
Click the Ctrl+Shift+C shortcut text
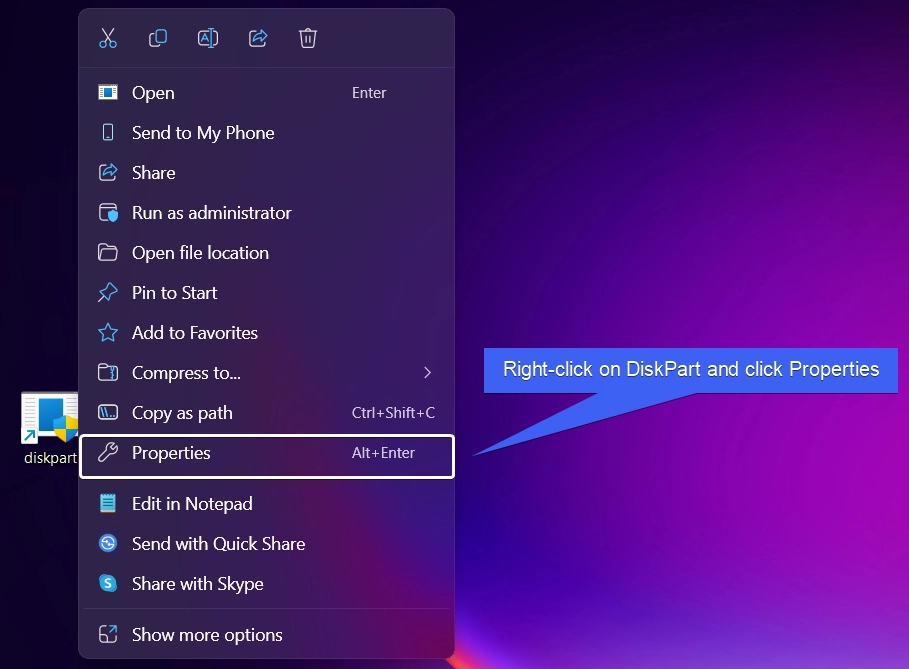click(393, 413)
